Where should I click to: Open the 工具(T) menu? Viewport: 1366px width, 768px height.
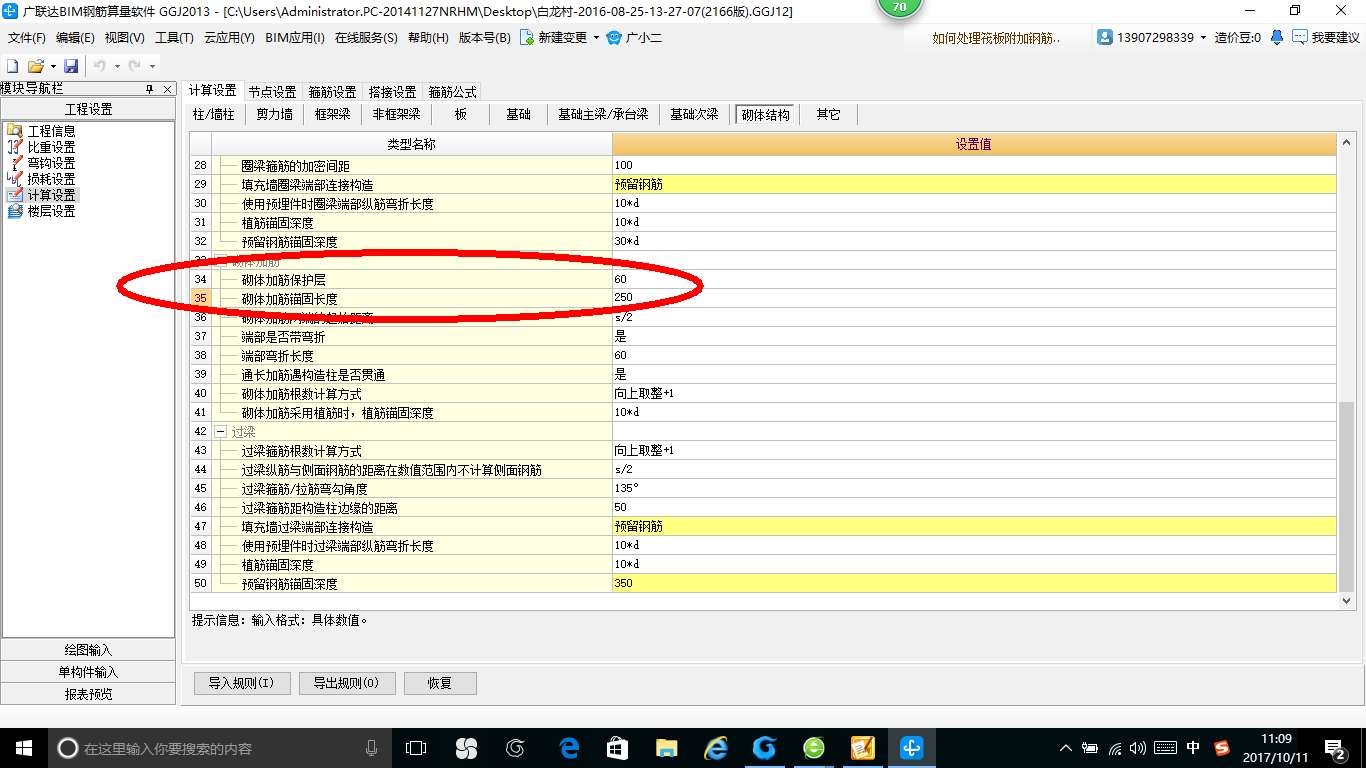coord(174,37)
